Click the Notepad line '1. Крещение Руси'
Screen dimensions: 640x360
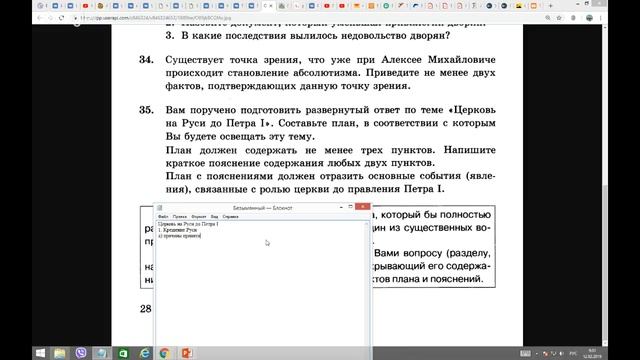tap(177, 230)
